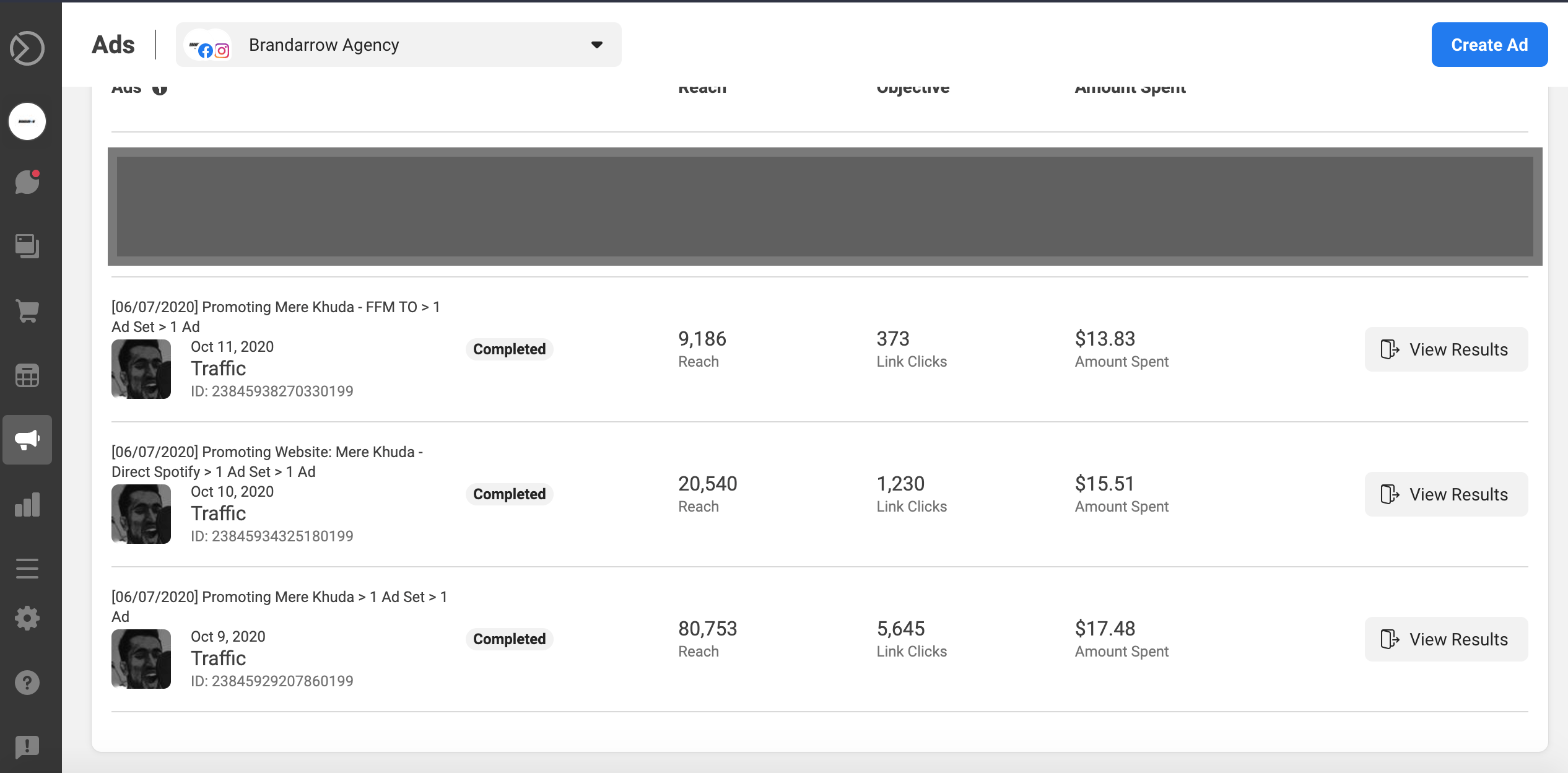Click the 20,540 Reach value
This screenshot has height=773, width=1568.
pyautogui.click(x=708, y=484)
